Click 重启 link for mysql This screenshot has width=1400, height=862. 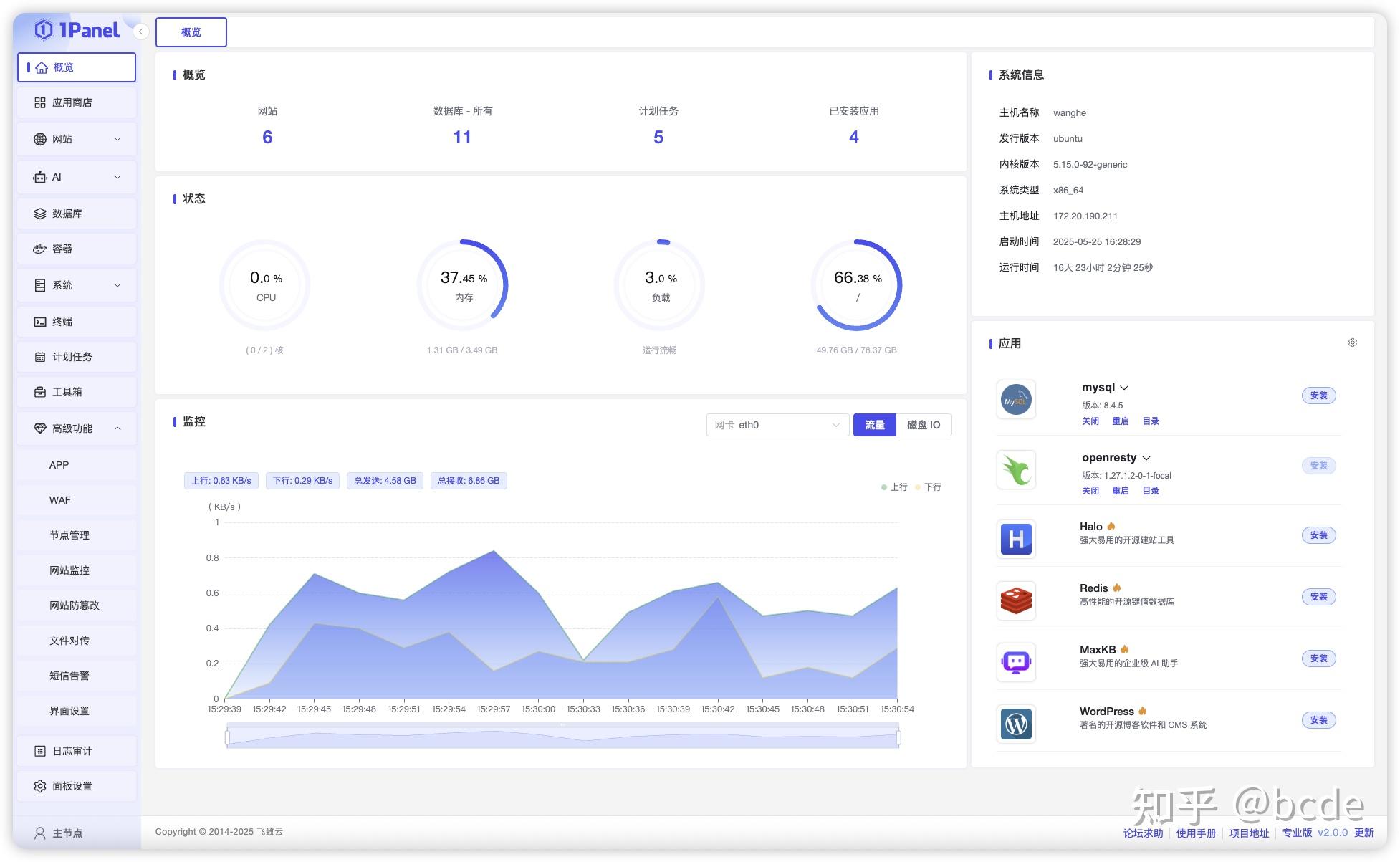tap(1120, 421)
